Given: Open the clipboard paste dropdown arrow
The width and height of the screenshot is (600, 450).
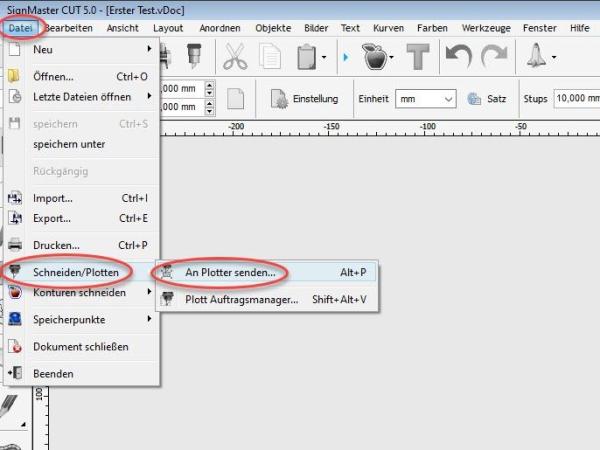Looking at the screenshot, I should click(x=325, y=58).
